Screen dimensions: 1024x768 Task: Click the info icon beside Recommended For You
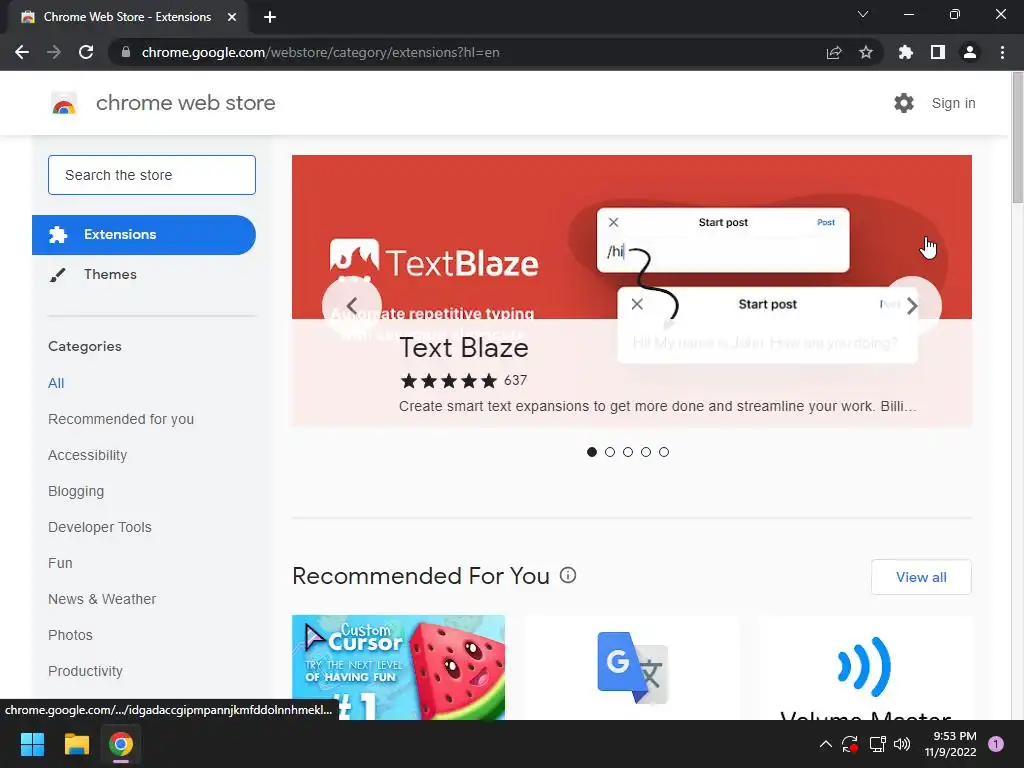pyautogui.click(x=568, y=575)
